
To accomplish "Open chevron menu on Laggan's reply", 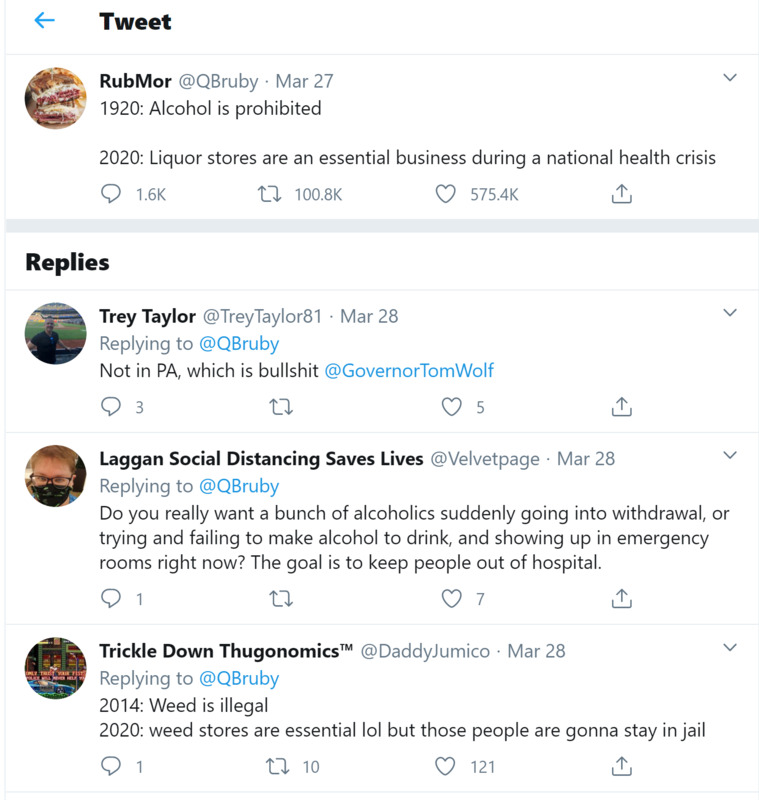I will click(x=730, y=456).
